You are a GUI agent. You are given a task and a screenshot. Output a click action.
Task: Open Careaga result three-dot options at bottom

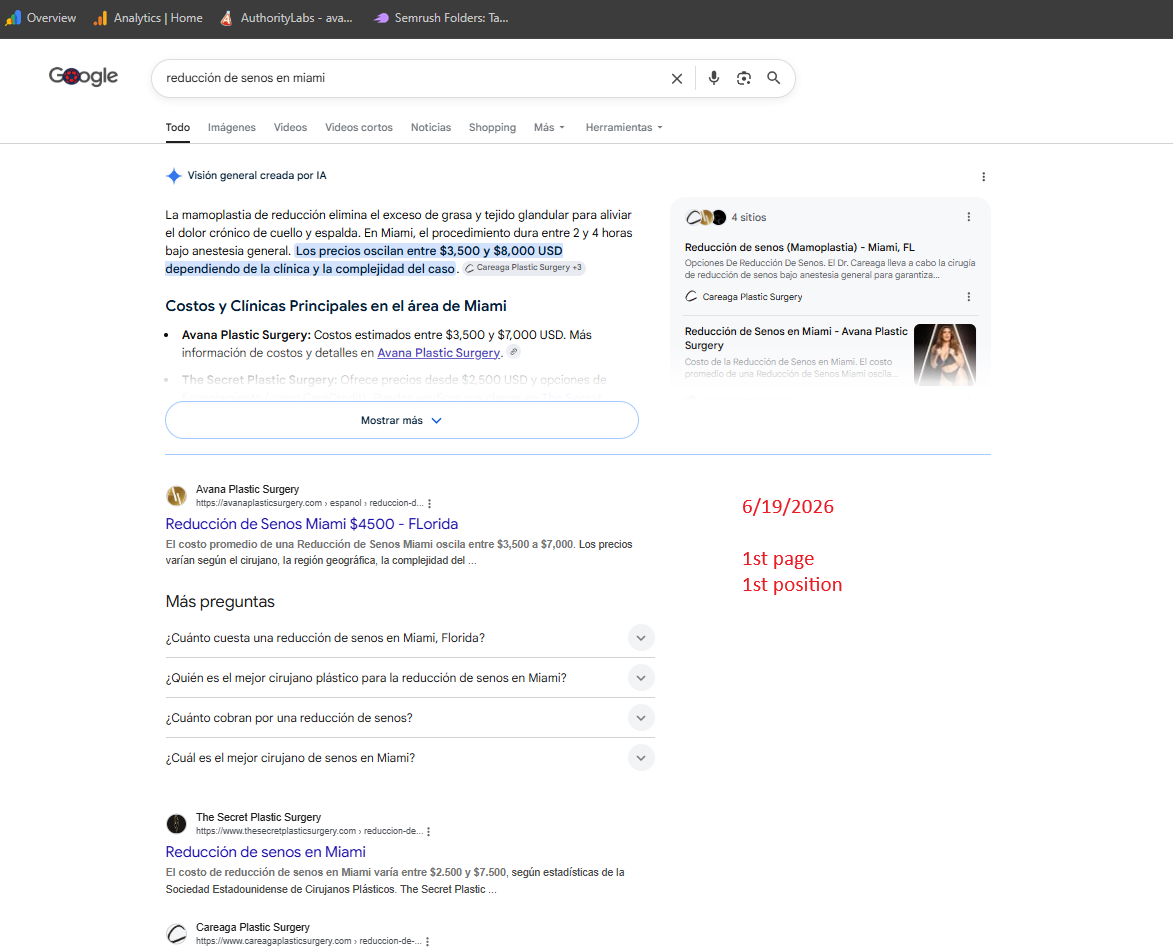pos(428,941)
